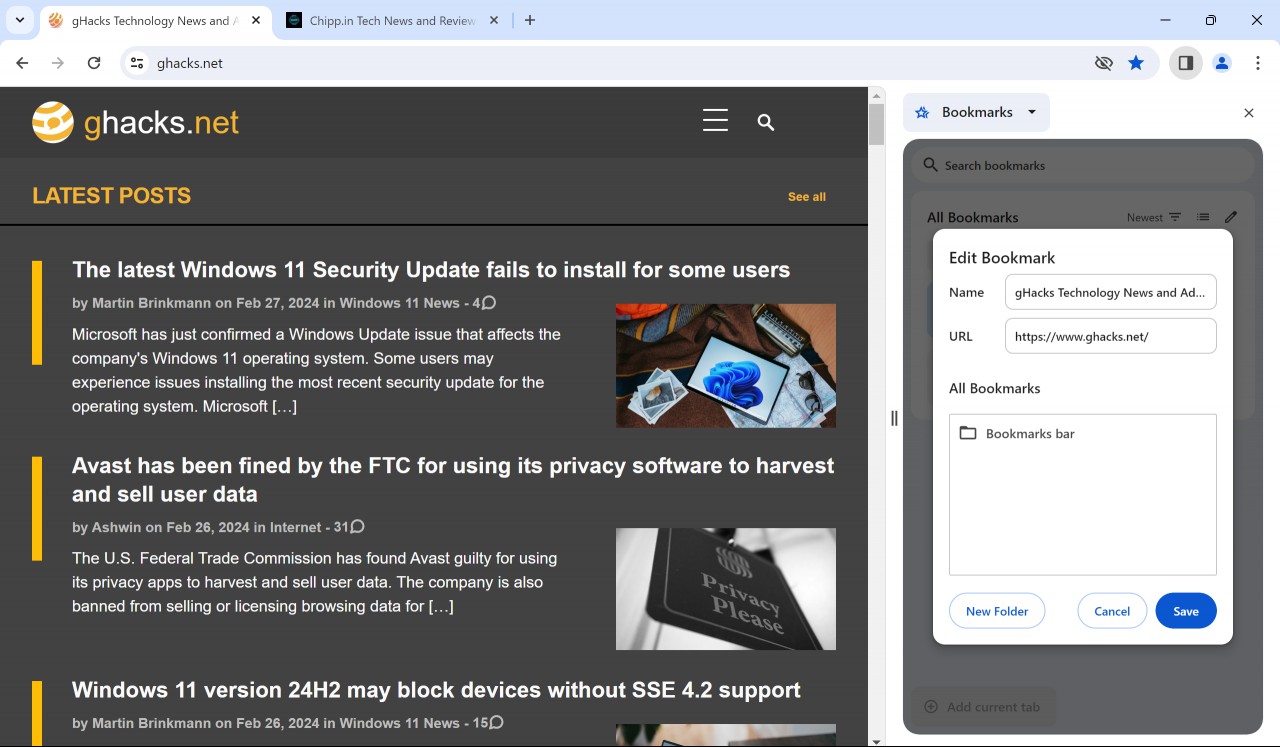Close the gHacks Technology News tab
This screenshot has height=747, width=1280.
(x=256, y=20)
